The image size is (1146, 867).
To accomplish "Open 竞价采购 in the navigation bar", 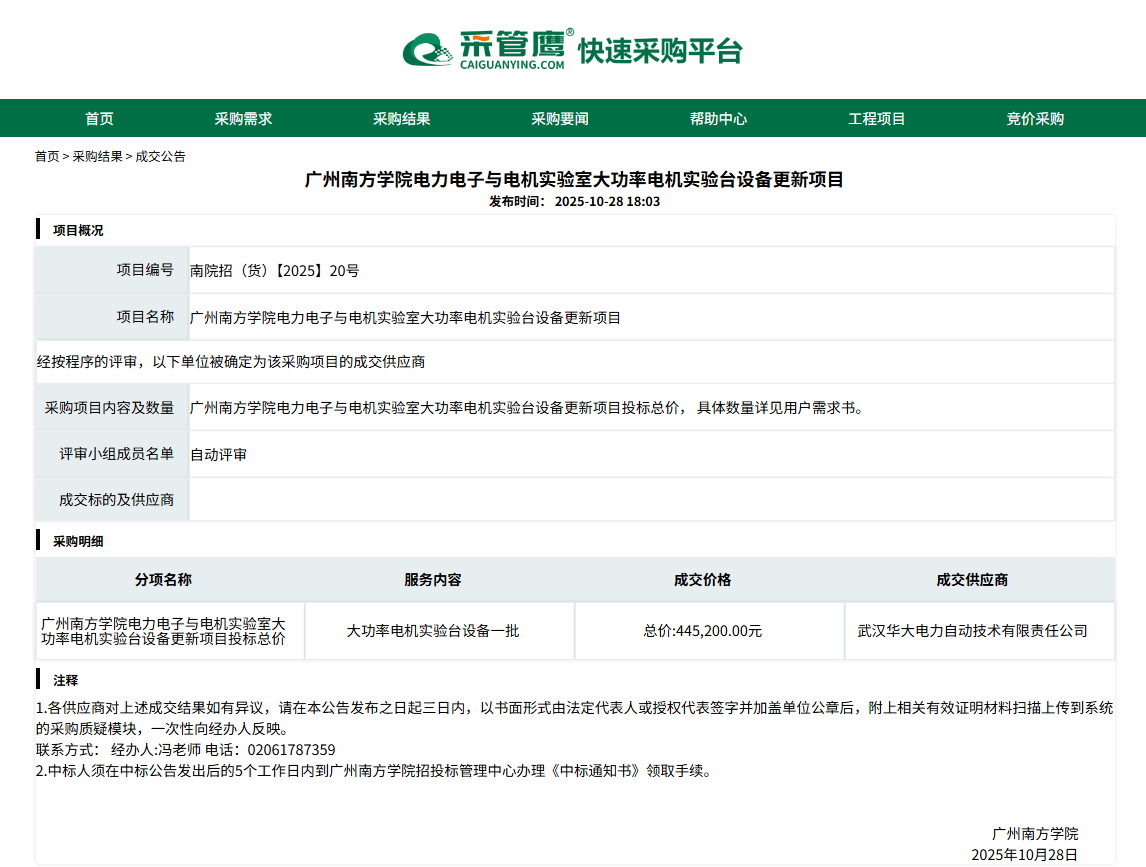I will pos(1035,119).
